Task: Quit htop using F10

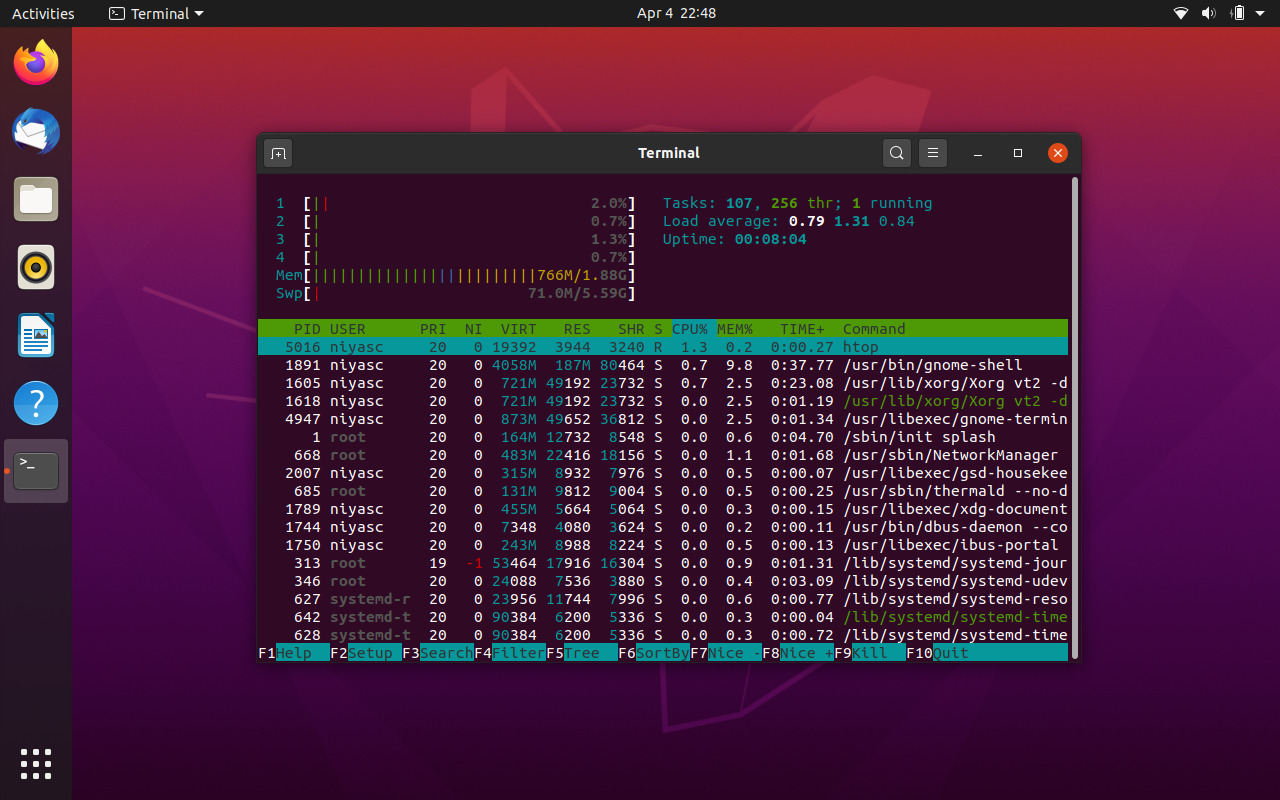Action: point(940,652)
